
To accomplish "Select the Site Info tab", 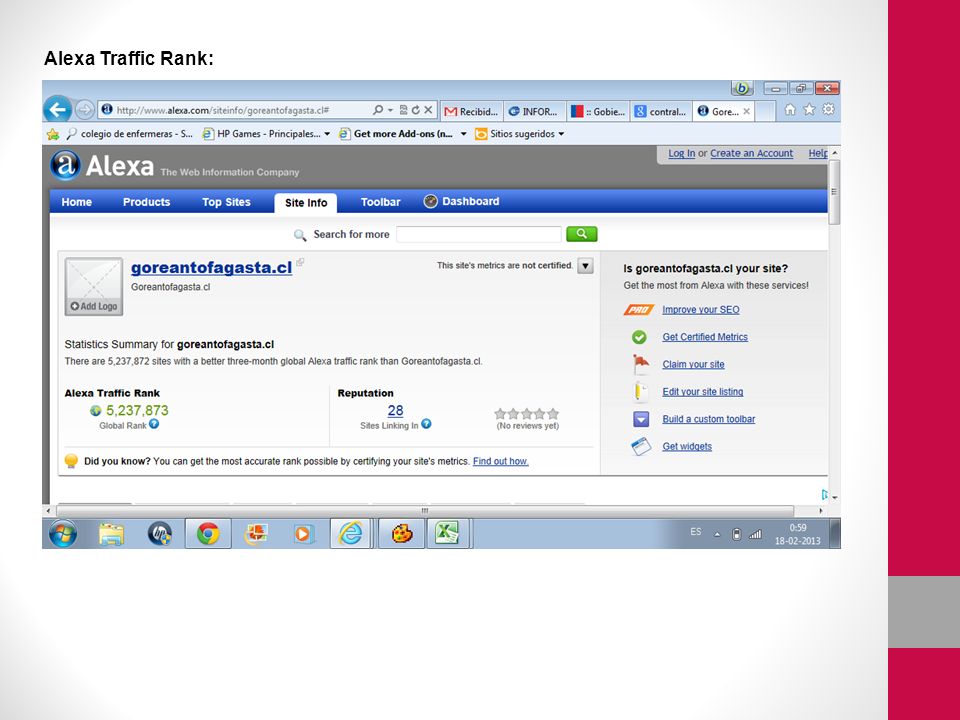I will tap(306, 203).
